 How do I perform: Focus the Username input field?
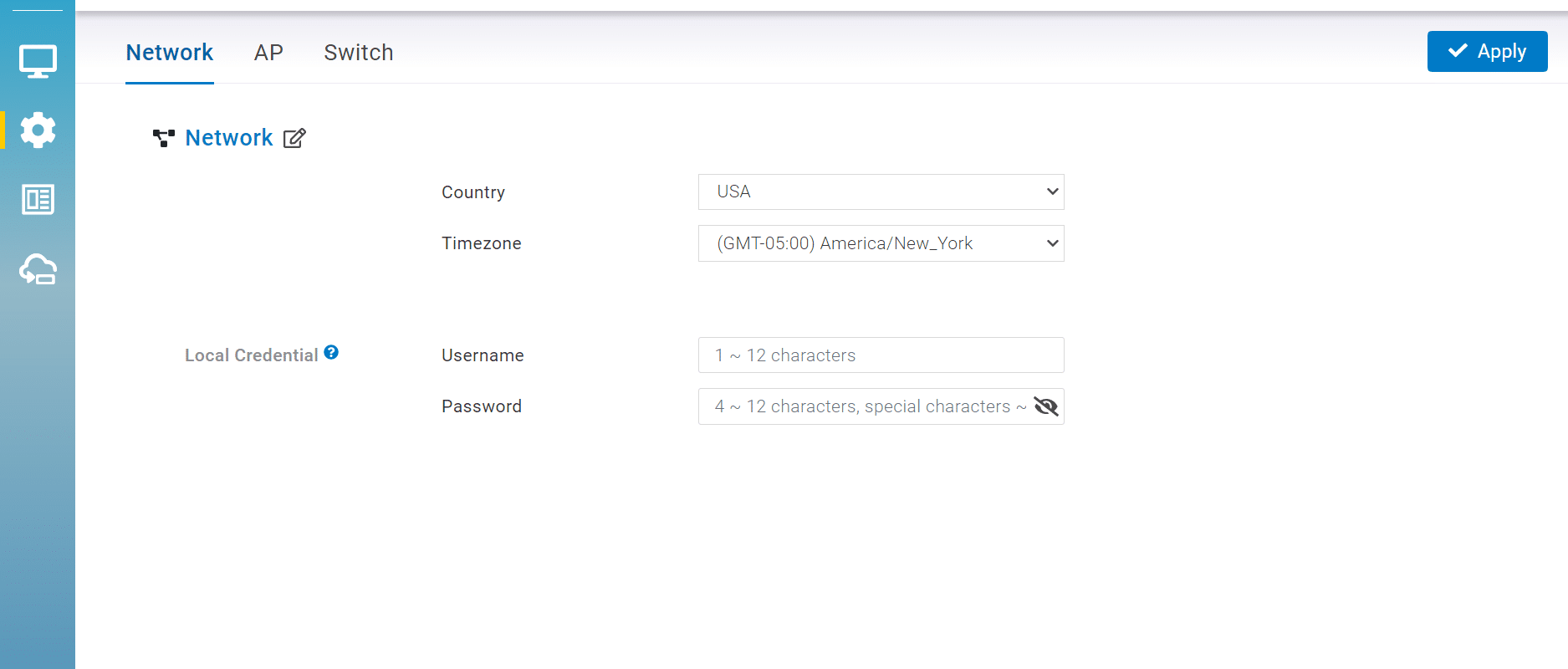tap(881, 355)
